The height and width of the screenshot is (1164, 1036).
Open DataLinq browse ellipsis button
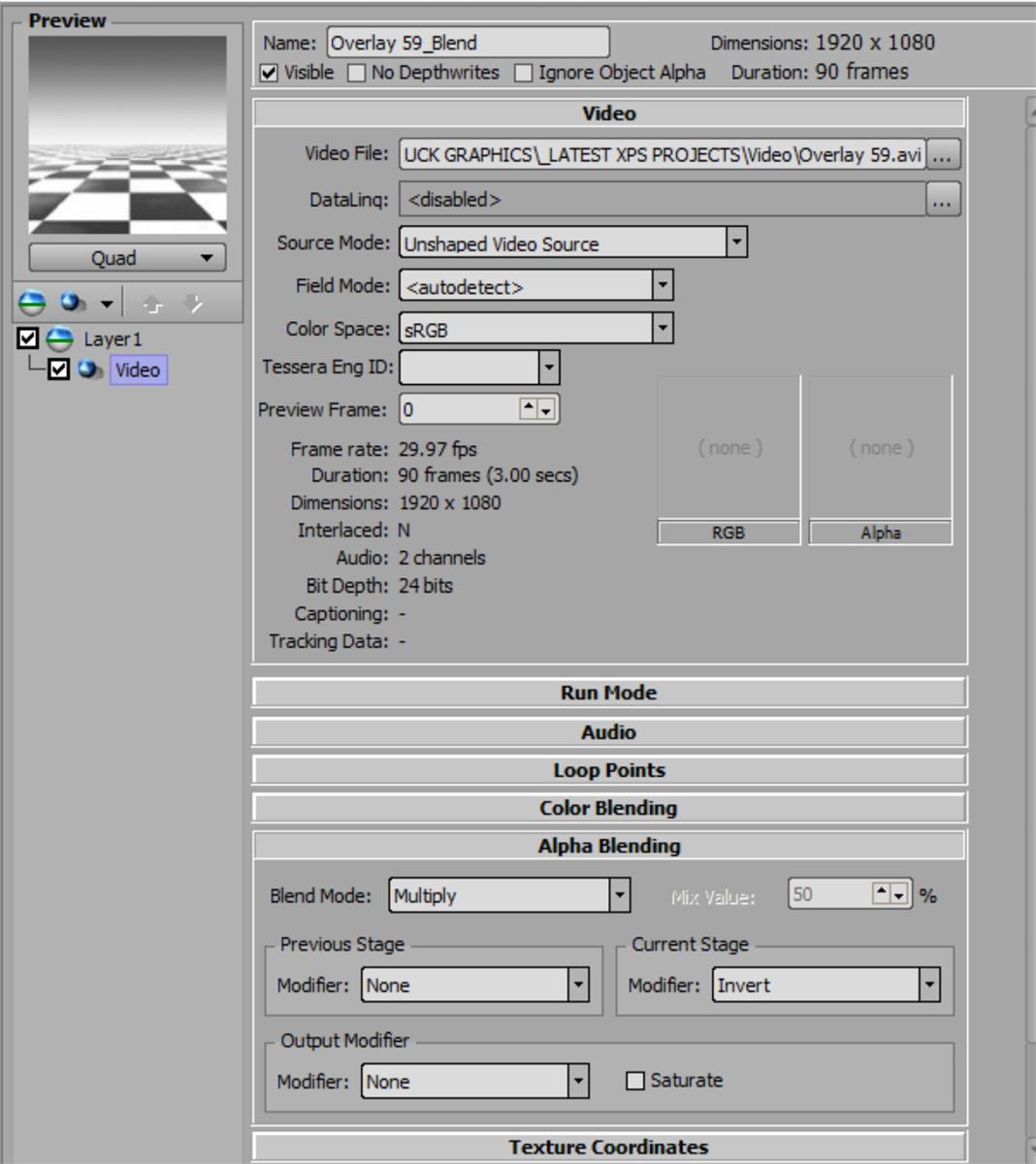click(x=943, y=200)
